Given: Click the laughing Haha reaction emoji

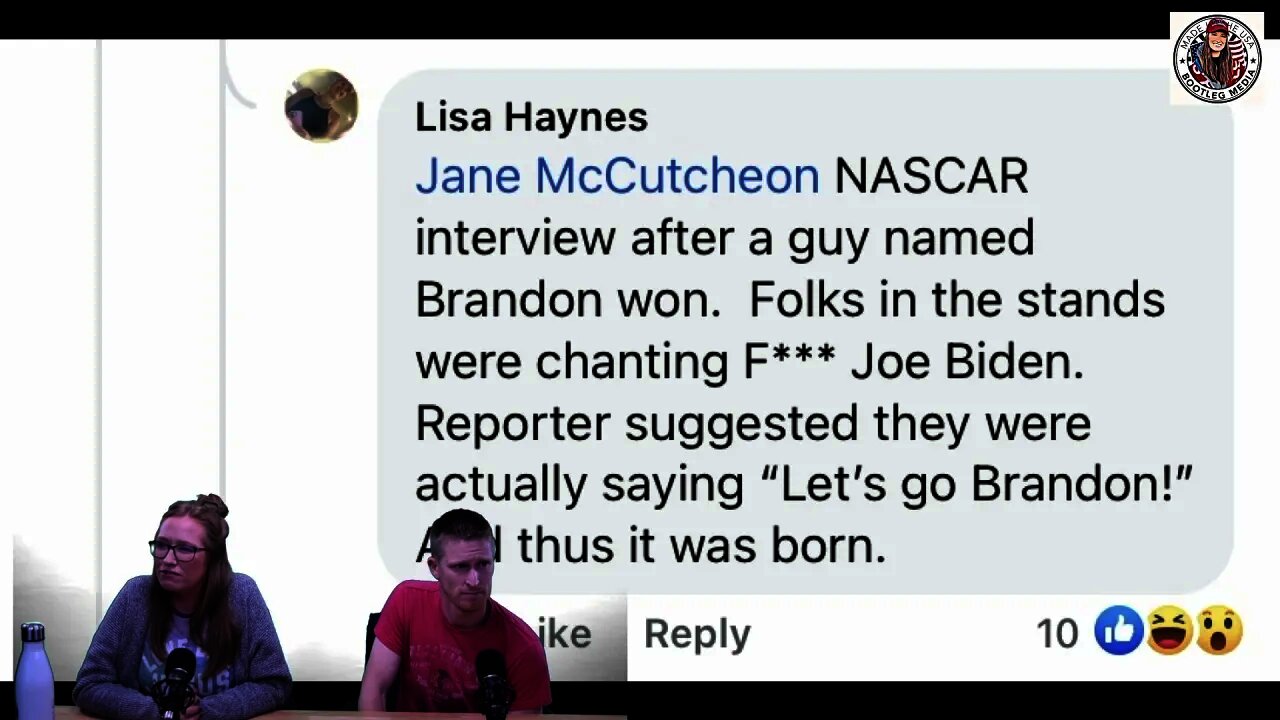Looking at the screenshot, I should click(1169, 632).
